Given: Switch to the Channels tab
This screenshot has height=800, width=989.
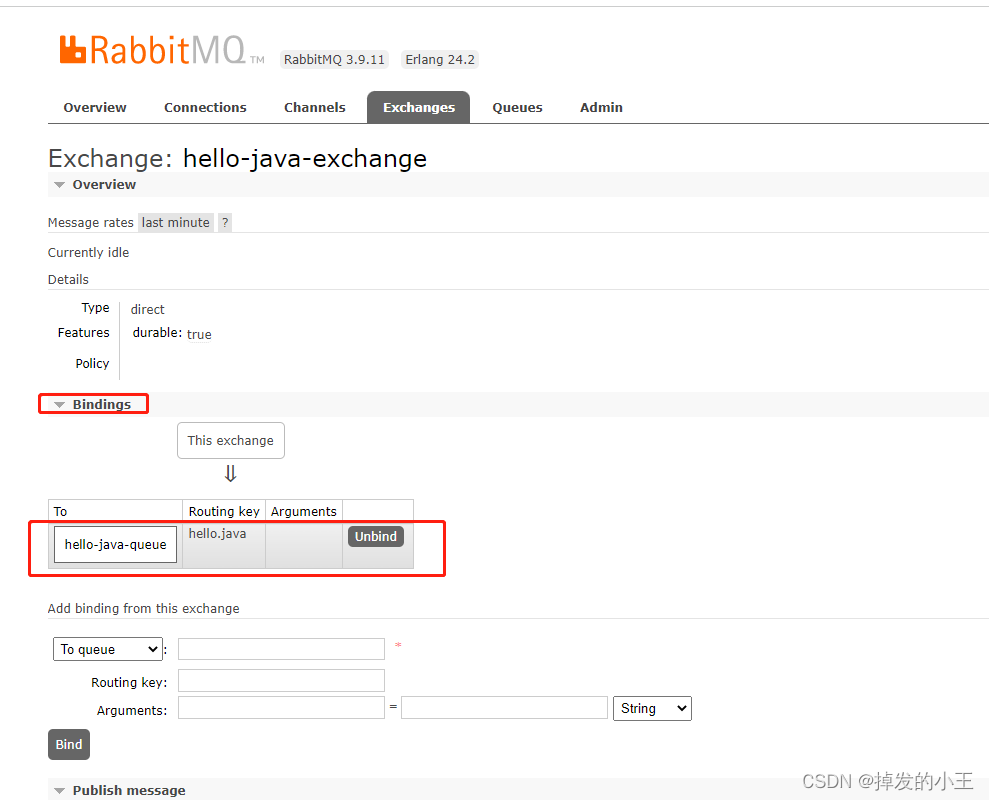Looking at the screenshot, I should coord(315,107).
